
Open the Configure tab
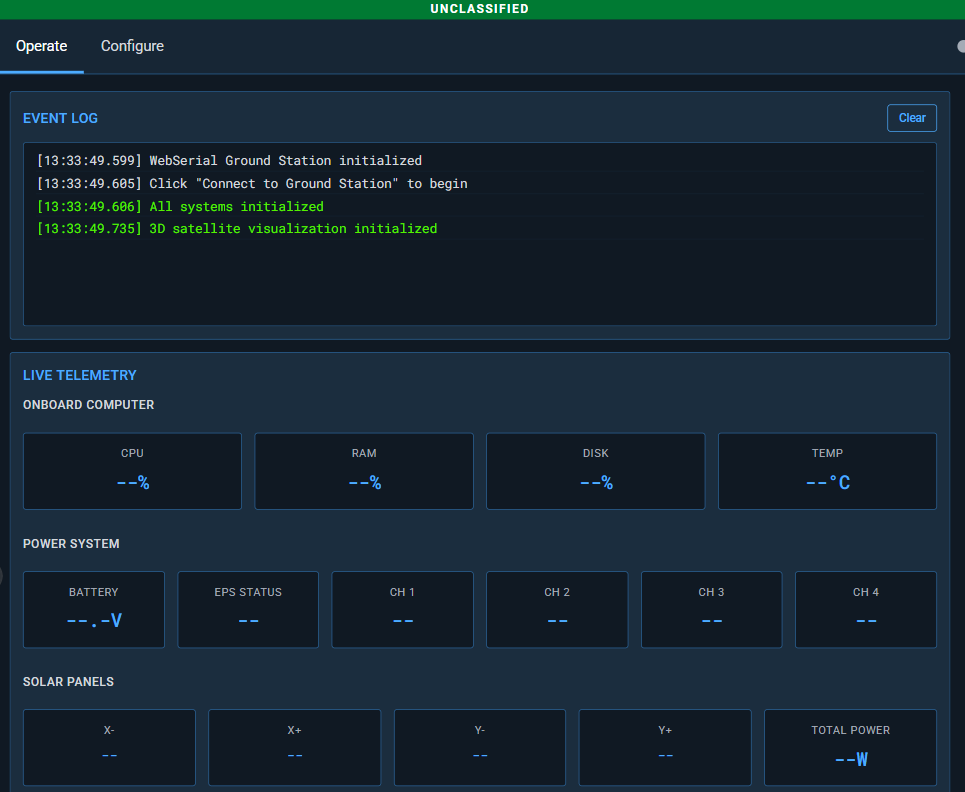tap(132, 46)
